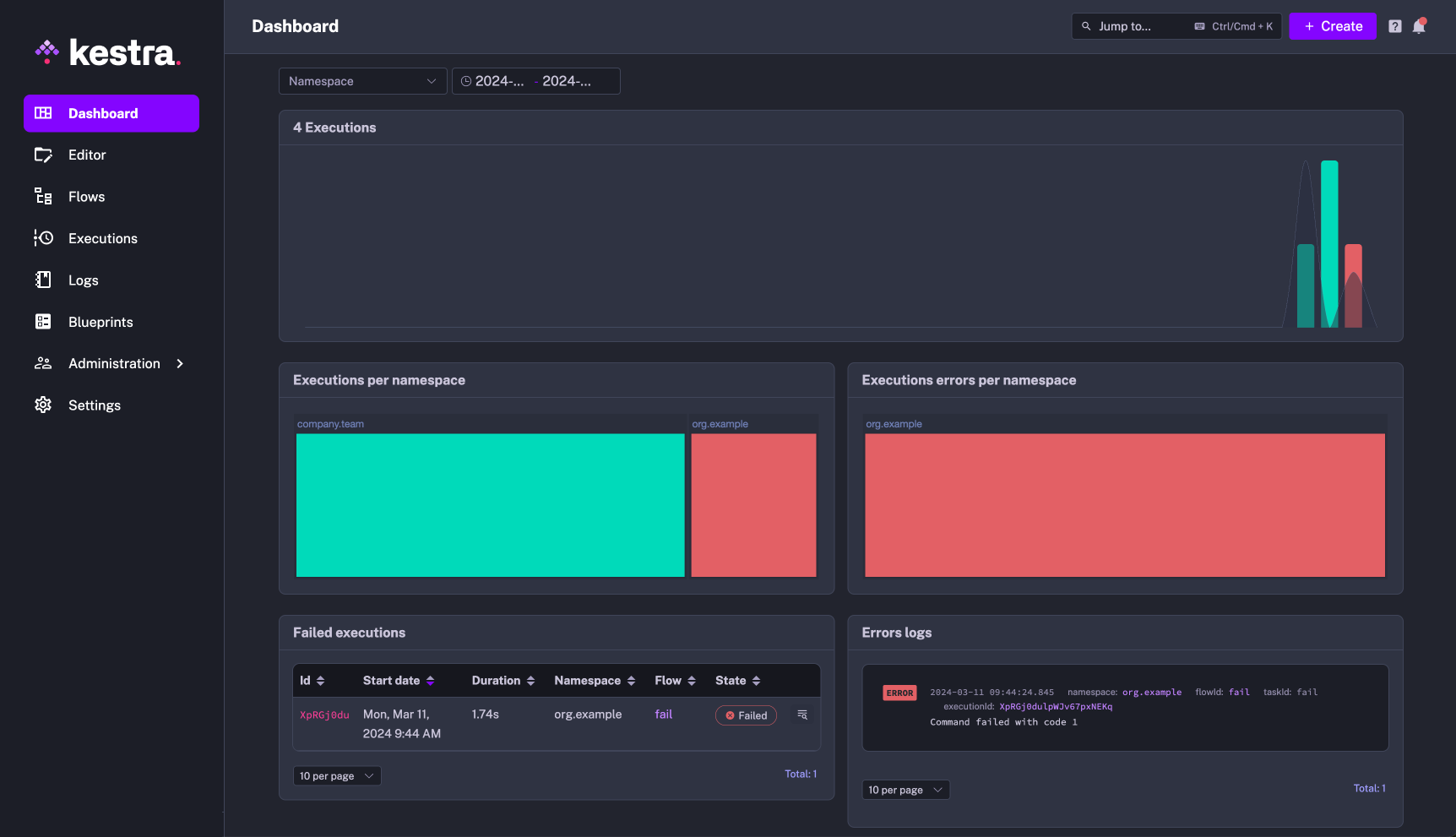Click the Kestra logo

(108, 52)
